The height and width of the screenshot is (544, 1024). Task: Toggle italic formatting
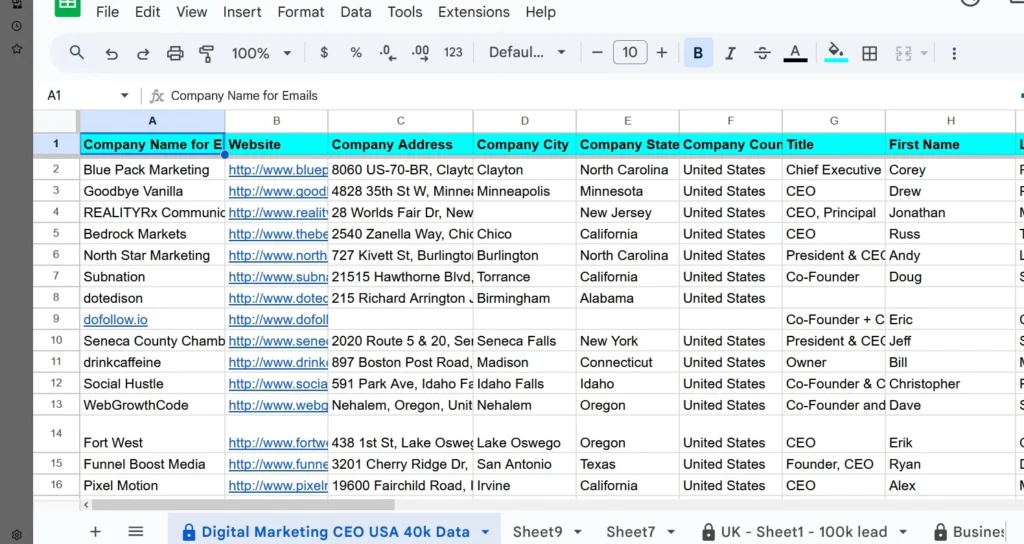click(730, 53)
